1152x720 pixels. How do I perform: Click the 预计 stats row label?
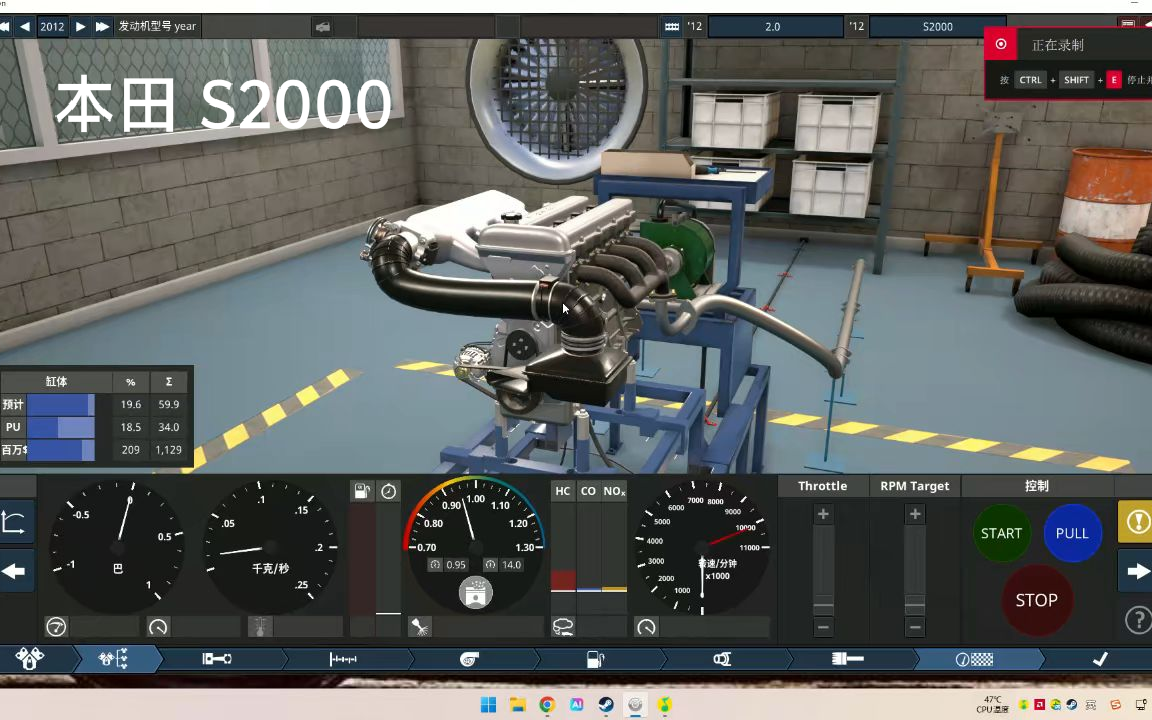click(x=13, y=404)
